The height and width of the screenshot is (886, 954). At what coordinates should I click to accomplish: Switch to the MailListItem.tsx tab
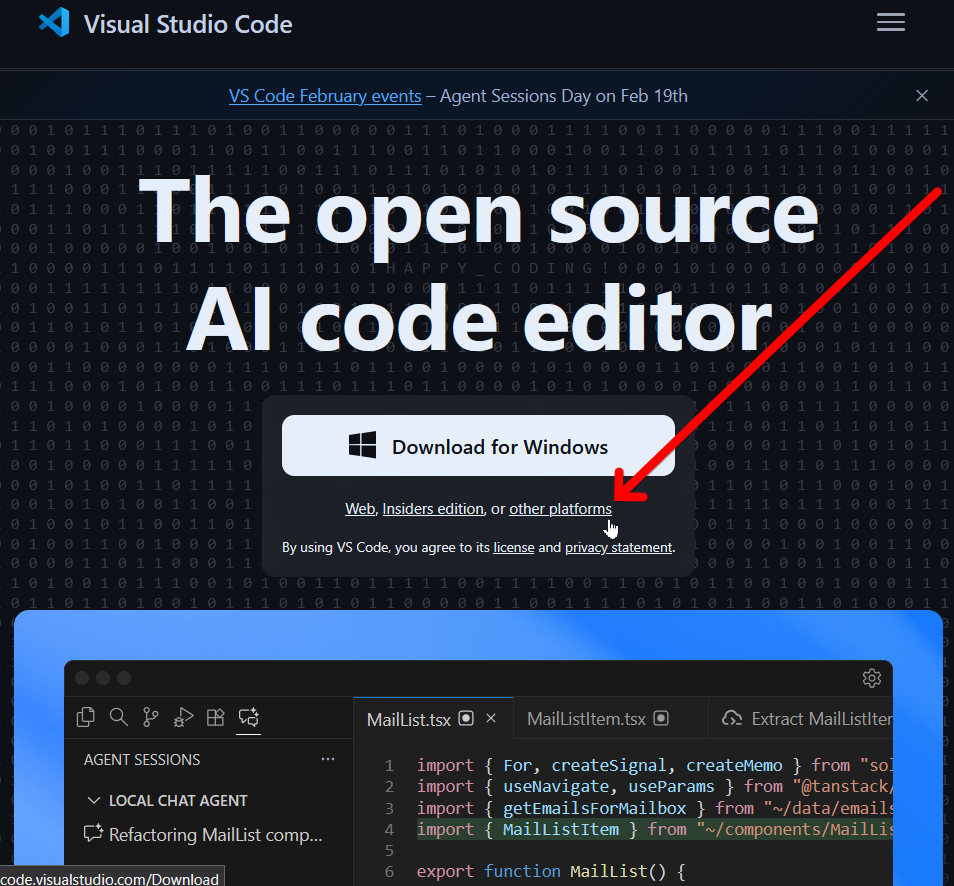(x=586, y=719)
